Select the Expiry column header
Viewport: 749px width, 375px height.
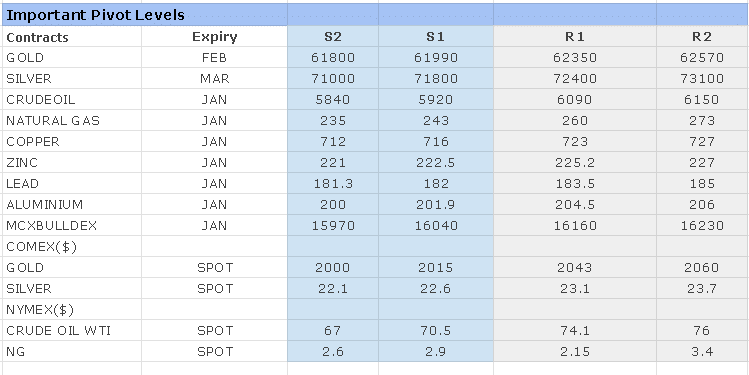(x=214, y=37)
